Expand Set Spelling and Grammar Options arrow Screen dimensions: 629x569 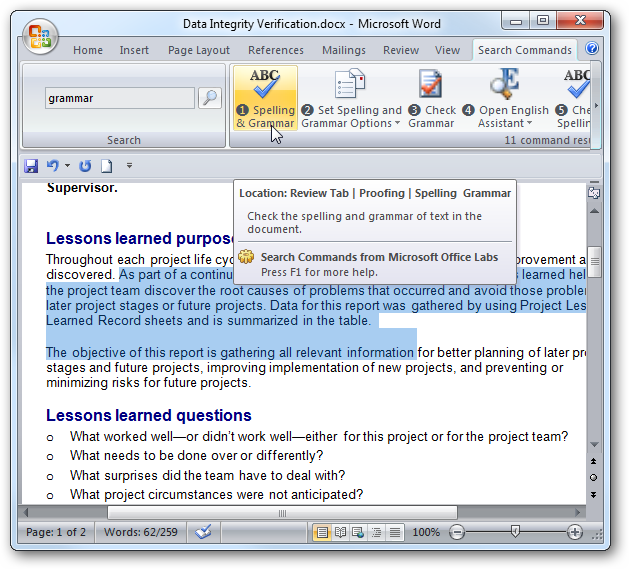coord(397,123)
